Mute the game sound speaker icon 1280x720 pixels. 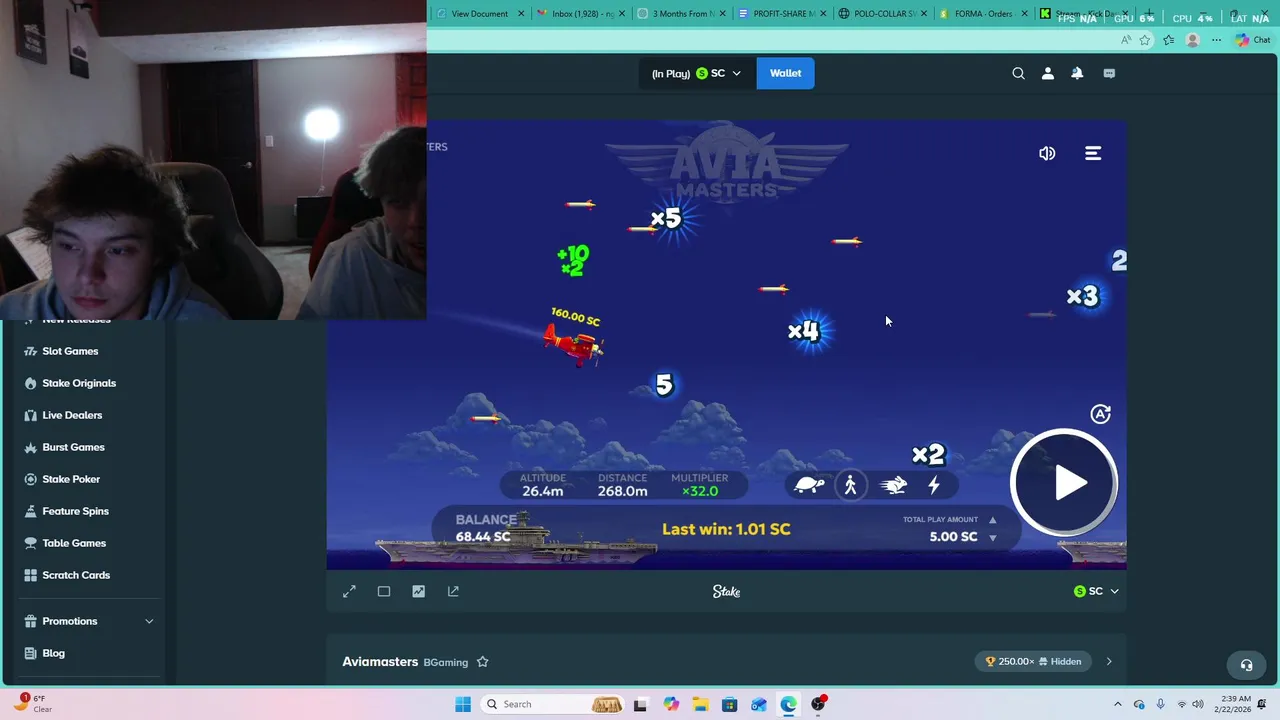click(1047, 153)
